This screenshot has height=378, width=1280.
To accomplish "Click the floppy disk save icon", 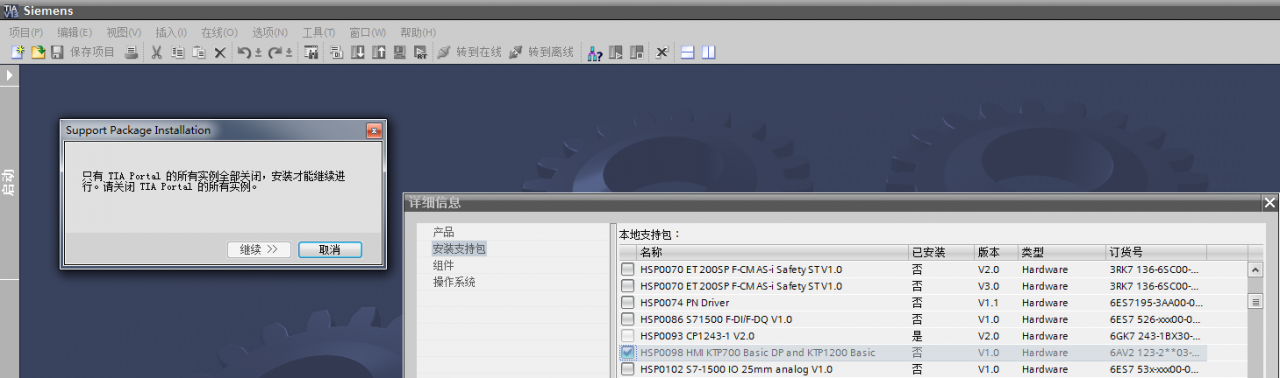I will pyautogui.click(x=57, y=52).
